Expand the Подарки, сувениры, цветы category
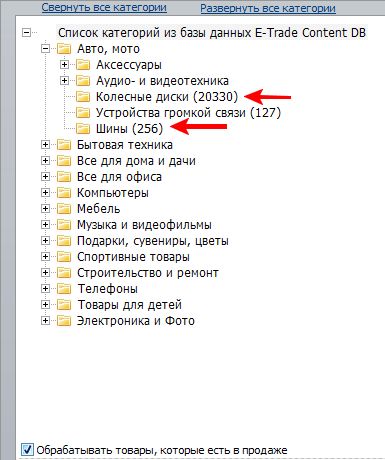This screenshot has width=385, height=460. (x=45, y=241)
